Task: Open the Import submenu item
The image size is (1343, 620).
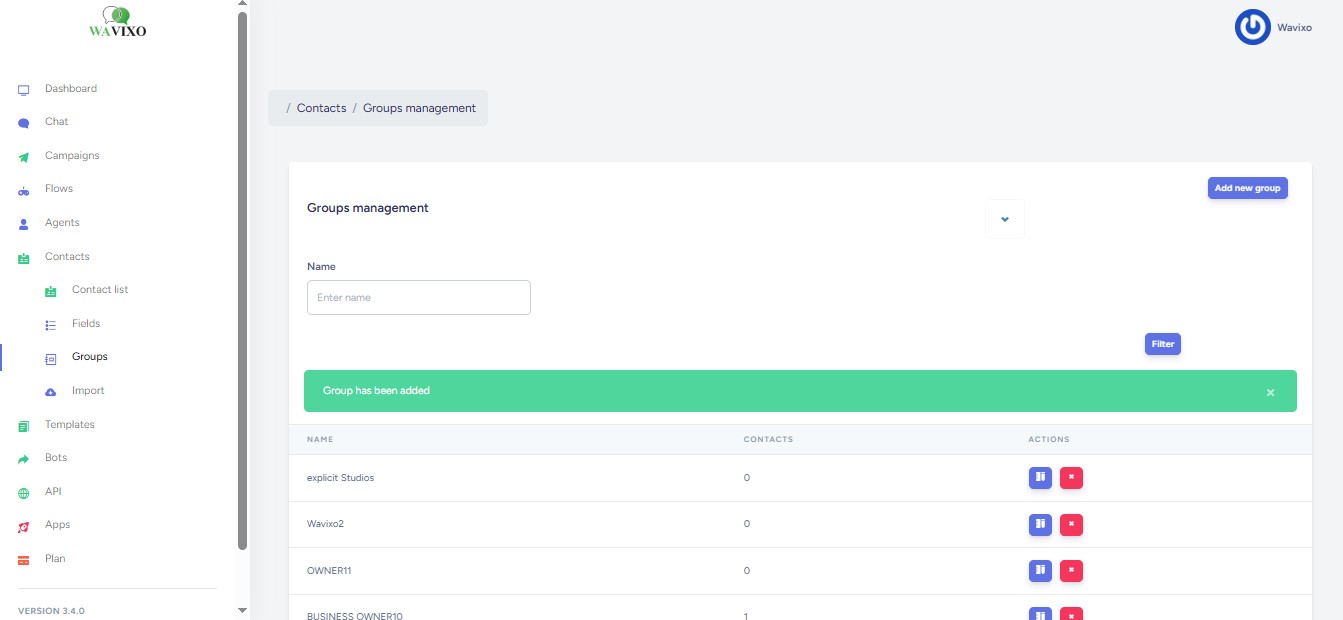Action: (x=88, y=391)
